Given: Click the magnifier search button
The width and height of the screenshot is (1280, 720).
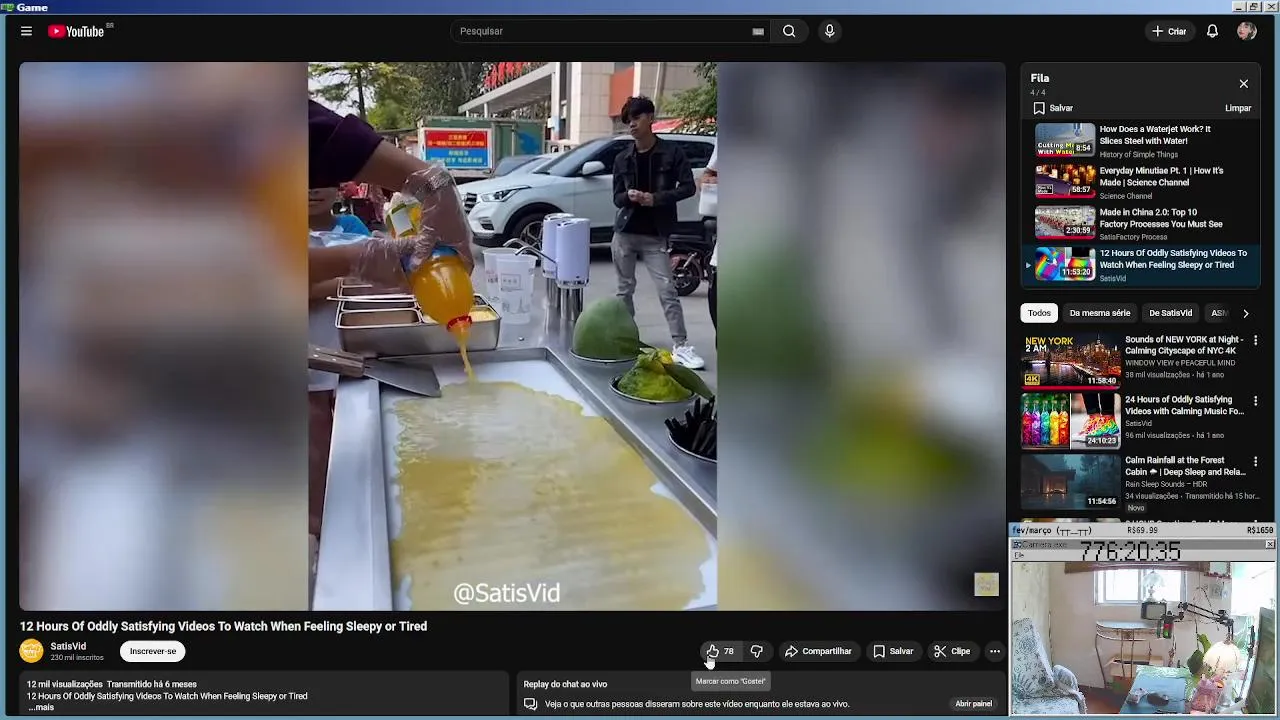Looking at the screenshot, I should [789, 31].
